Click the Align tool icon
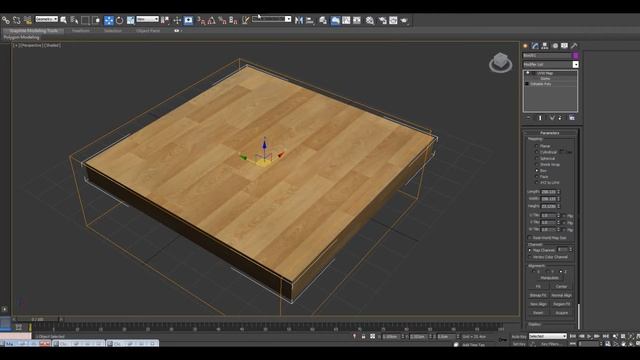Viewport: 640px width, 360px height. pos(310,20)
